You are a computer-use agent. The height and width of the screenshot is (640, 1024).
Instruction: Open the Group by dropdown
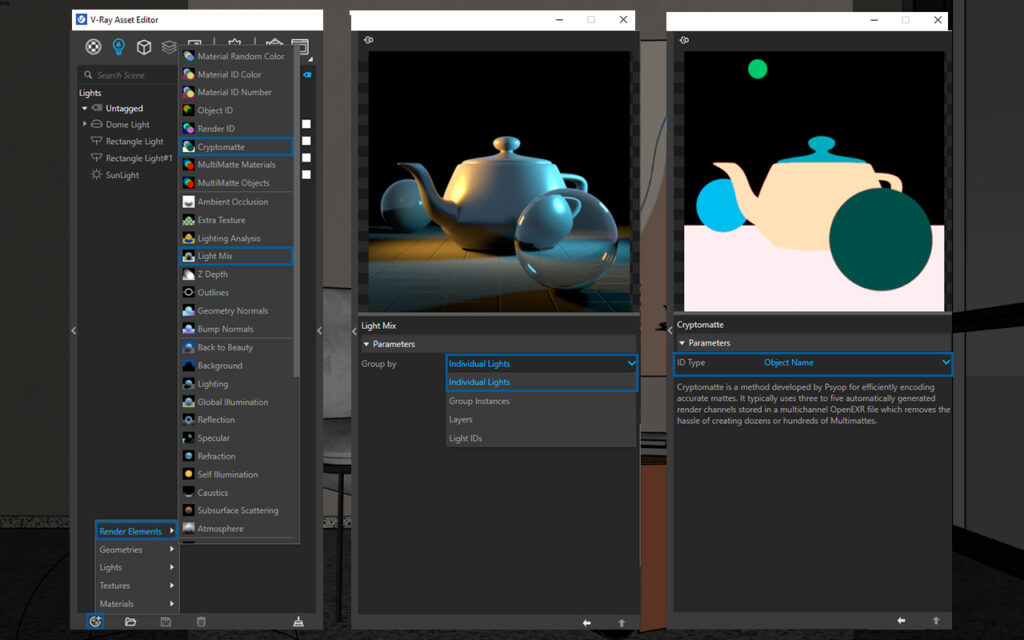(x=541, y=364)
